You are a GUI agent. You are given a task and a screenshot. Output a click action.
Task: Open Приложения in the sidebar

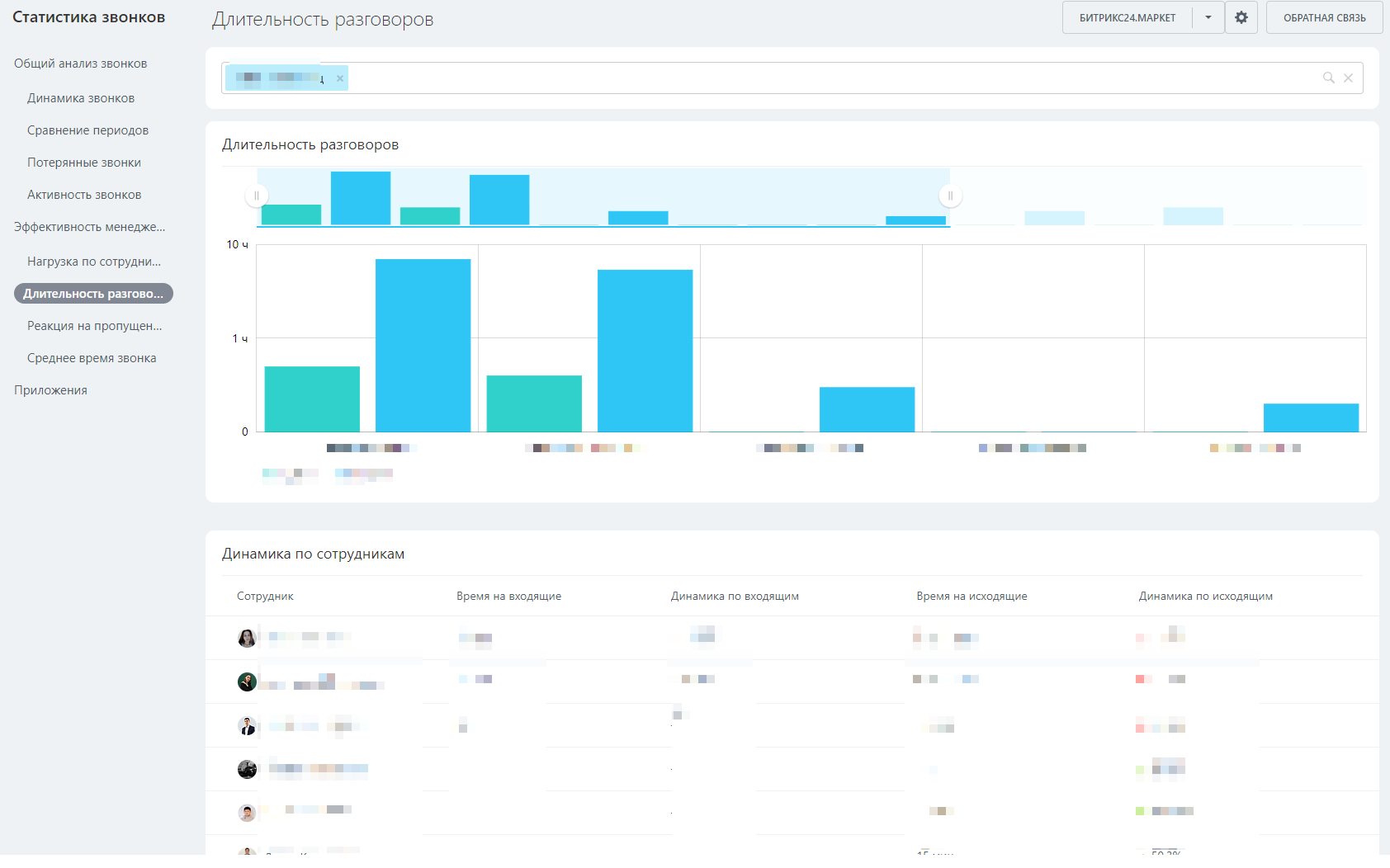pyautogui.click(x=50, y=390)
